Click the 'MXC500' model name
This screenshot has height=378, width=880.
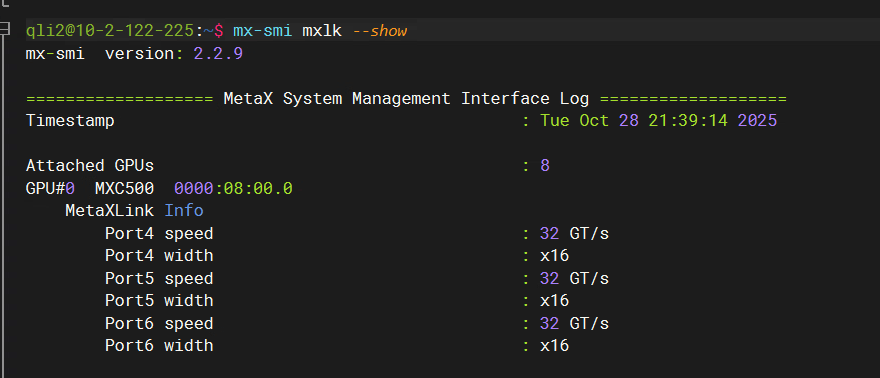(x=125, y=188)
